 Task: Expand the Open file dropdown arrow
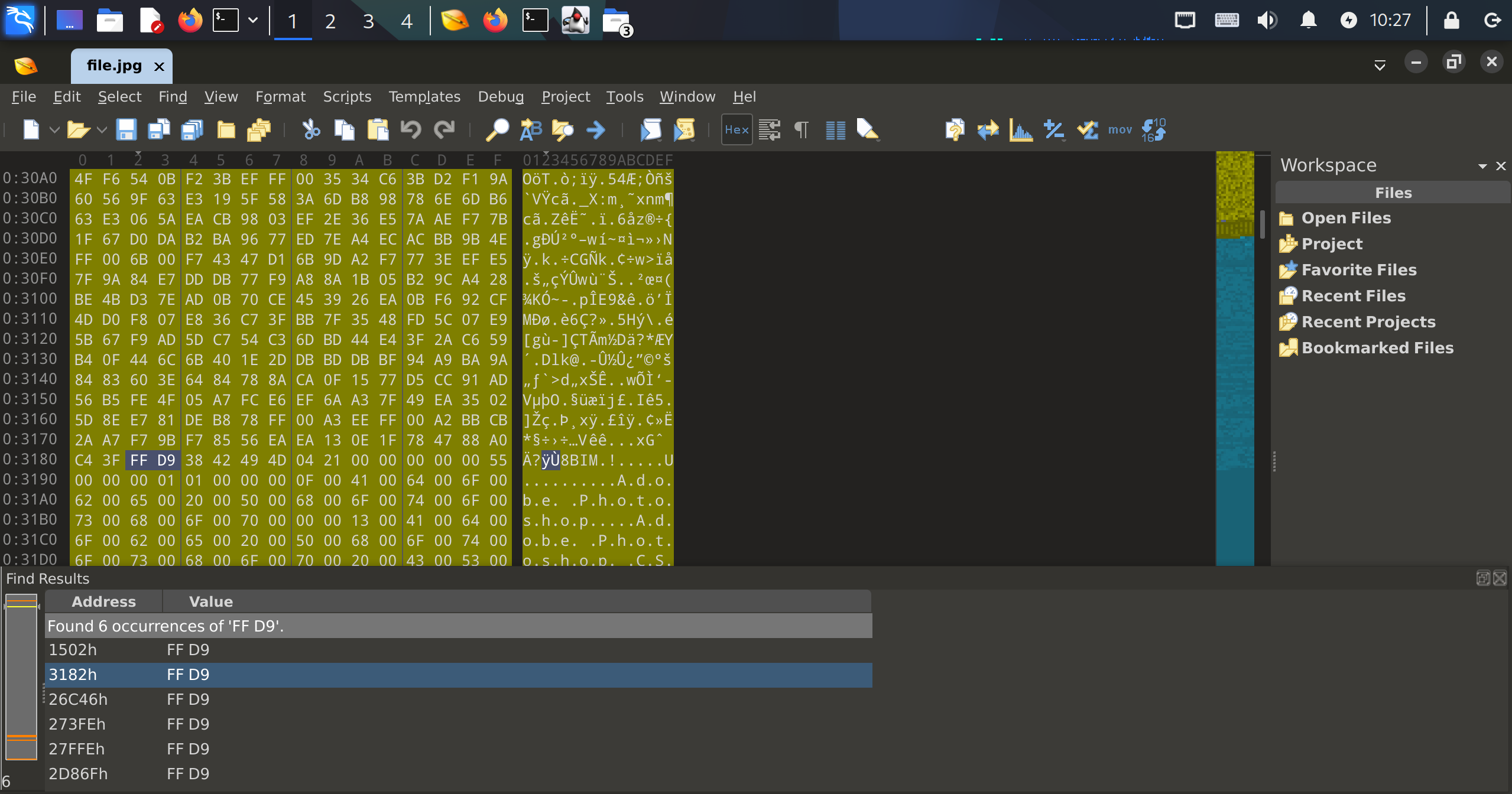pyautogui.click(x=102, y=129)
